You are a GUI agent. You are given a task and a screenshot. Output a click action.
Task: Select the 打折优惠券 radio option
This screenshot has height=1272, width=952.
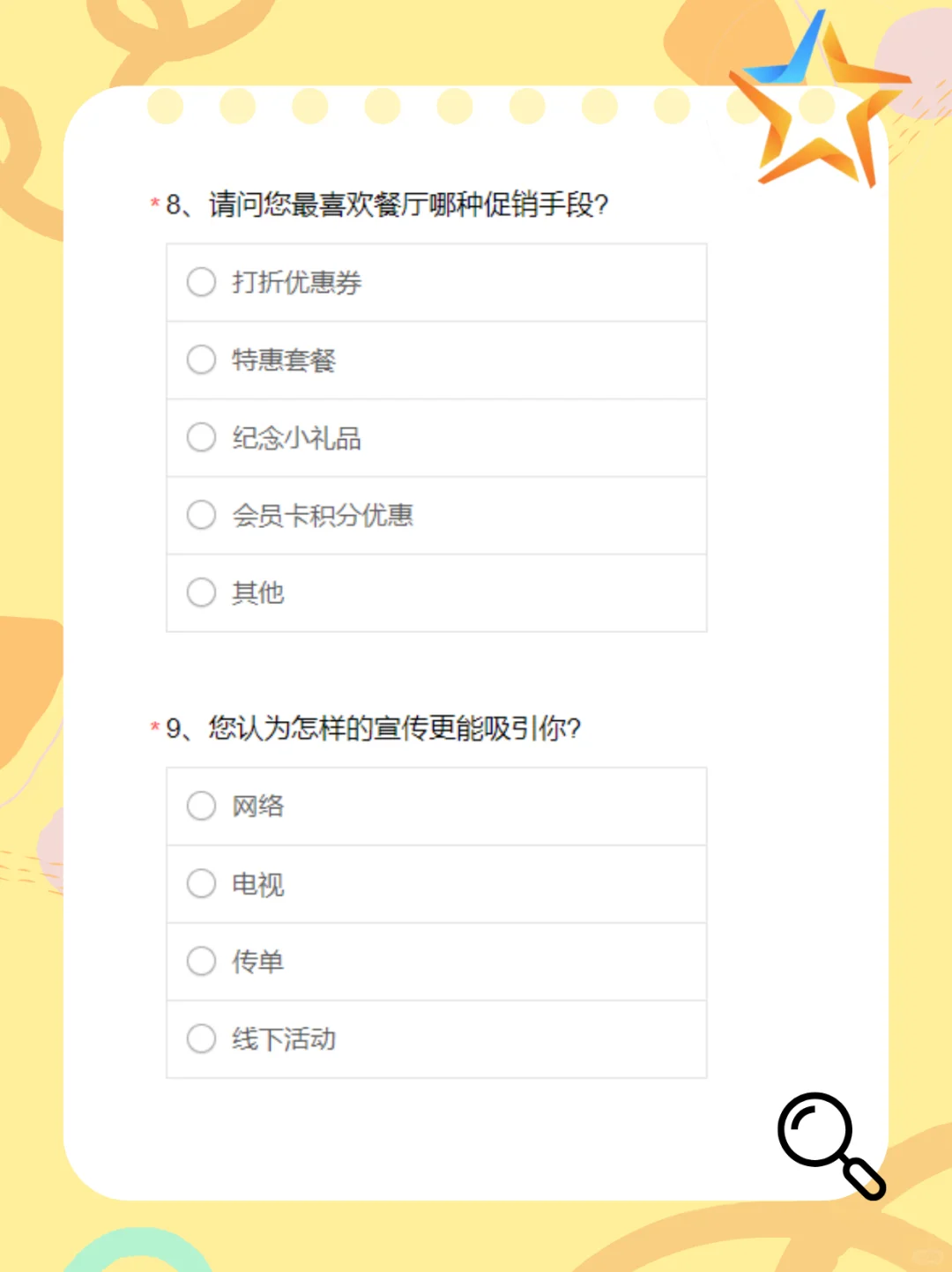[x=201, y=282]
